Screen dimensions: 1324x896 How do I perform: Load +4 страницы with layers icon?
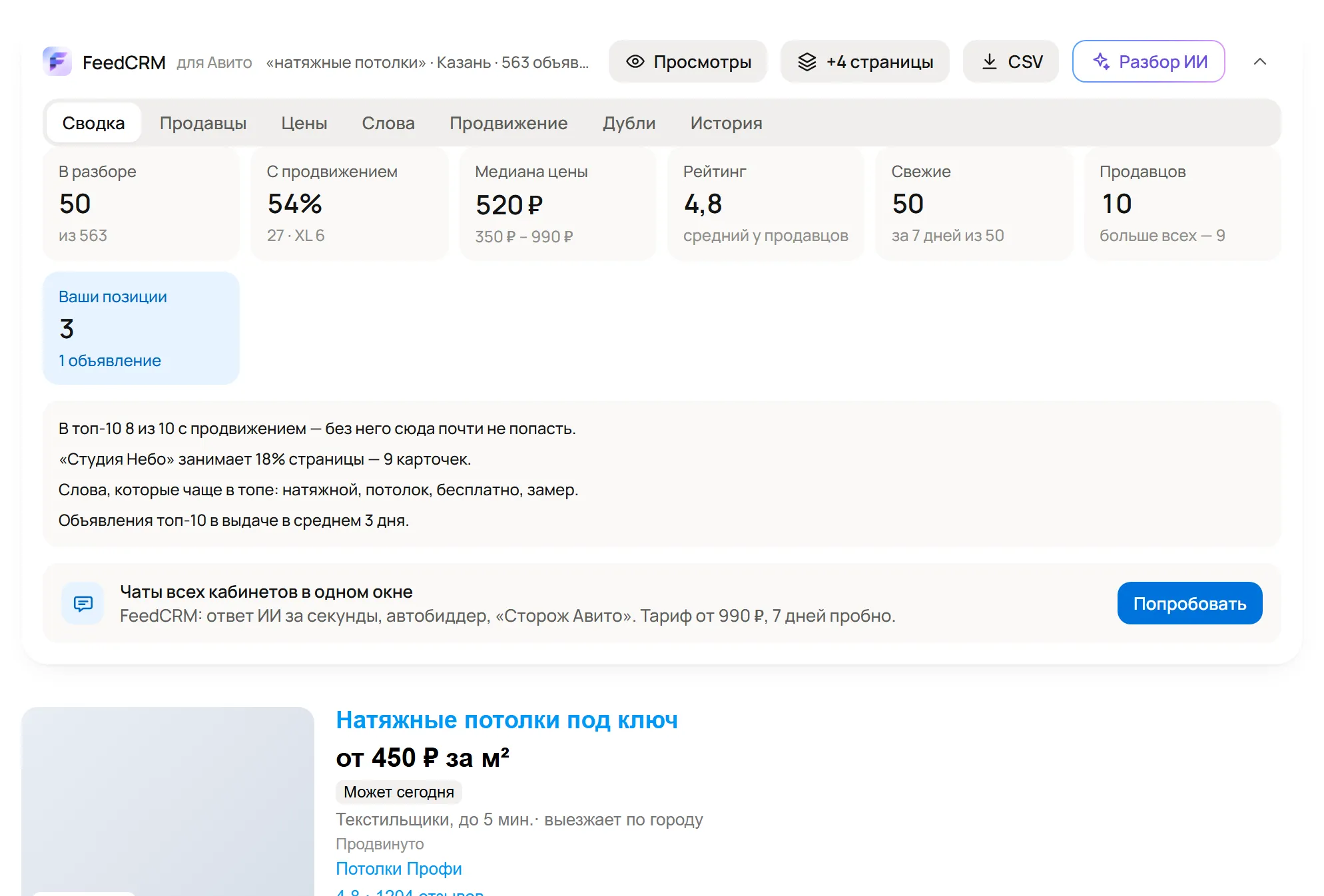(x=865, y=62)
